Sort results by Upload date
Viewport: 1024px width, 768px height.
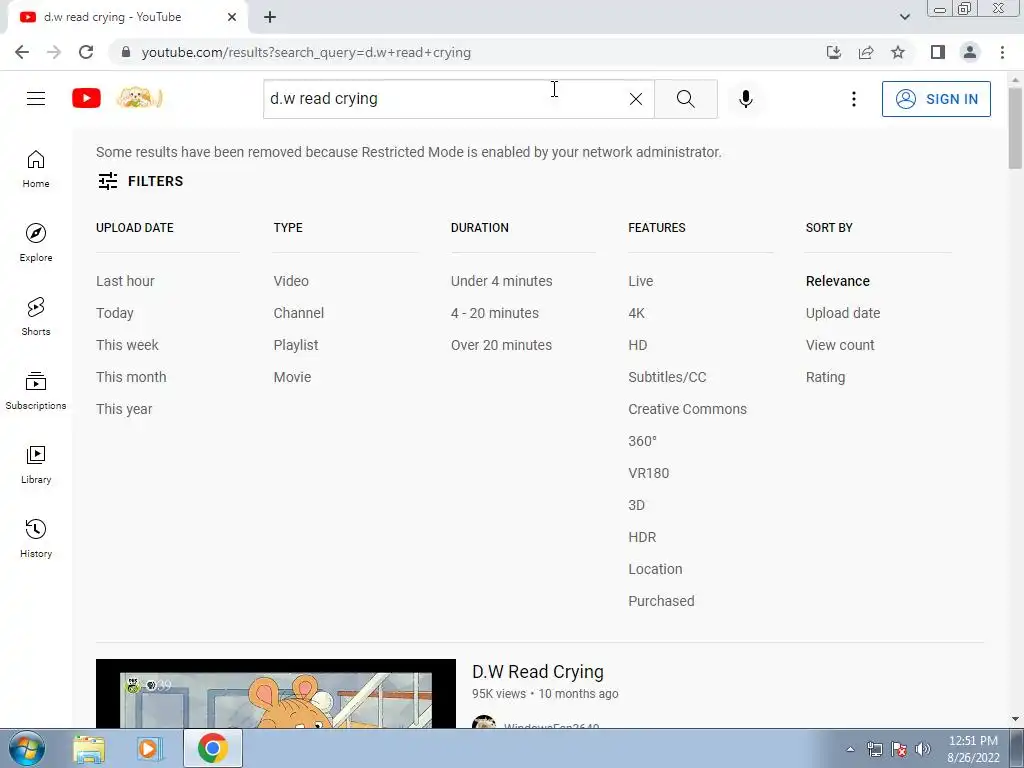pos(843,313)
